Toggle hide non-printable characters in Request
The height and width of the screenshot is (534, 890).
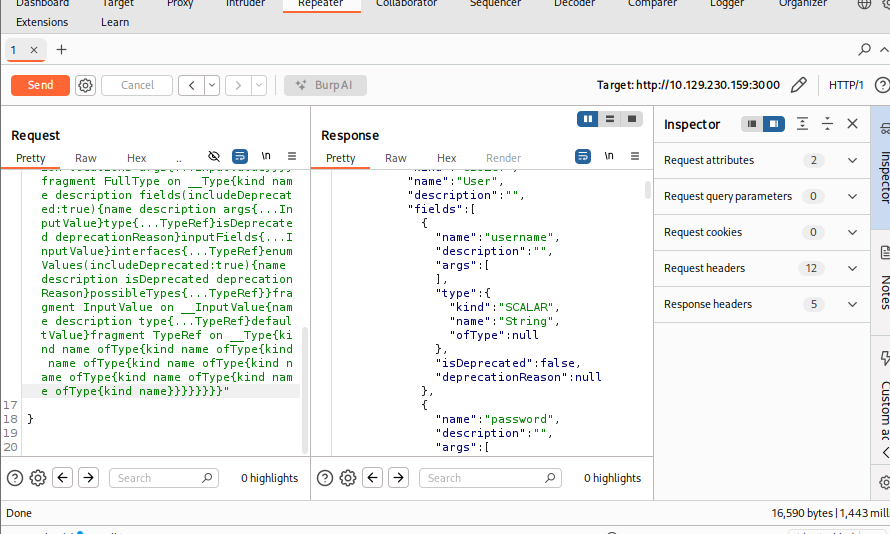(x=213, y=157)
